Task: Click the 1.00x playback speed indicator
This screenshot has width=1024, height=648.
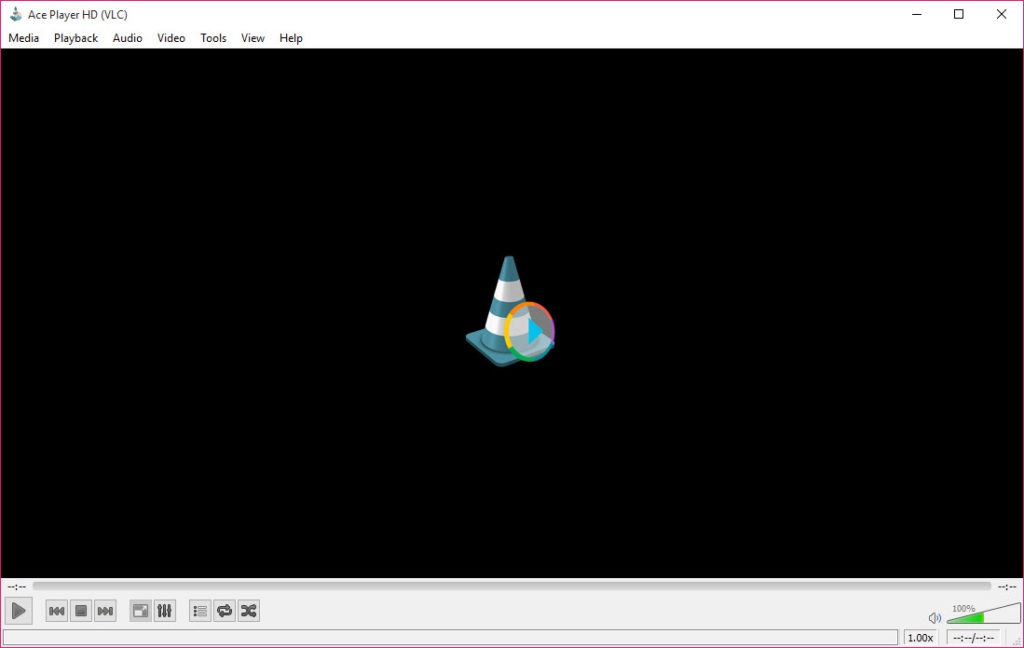Action: (x=920, y=638)
